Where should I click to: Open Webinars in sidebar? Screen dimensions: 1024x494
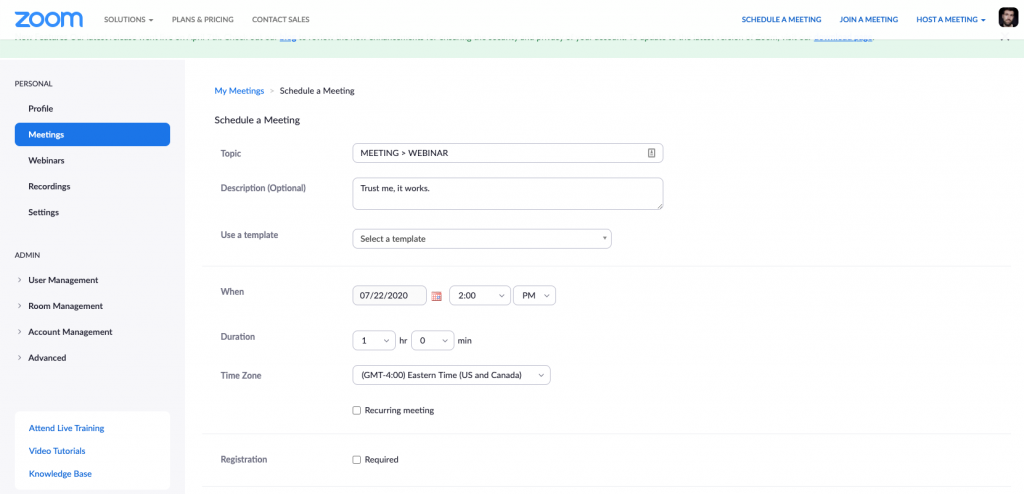46,160
